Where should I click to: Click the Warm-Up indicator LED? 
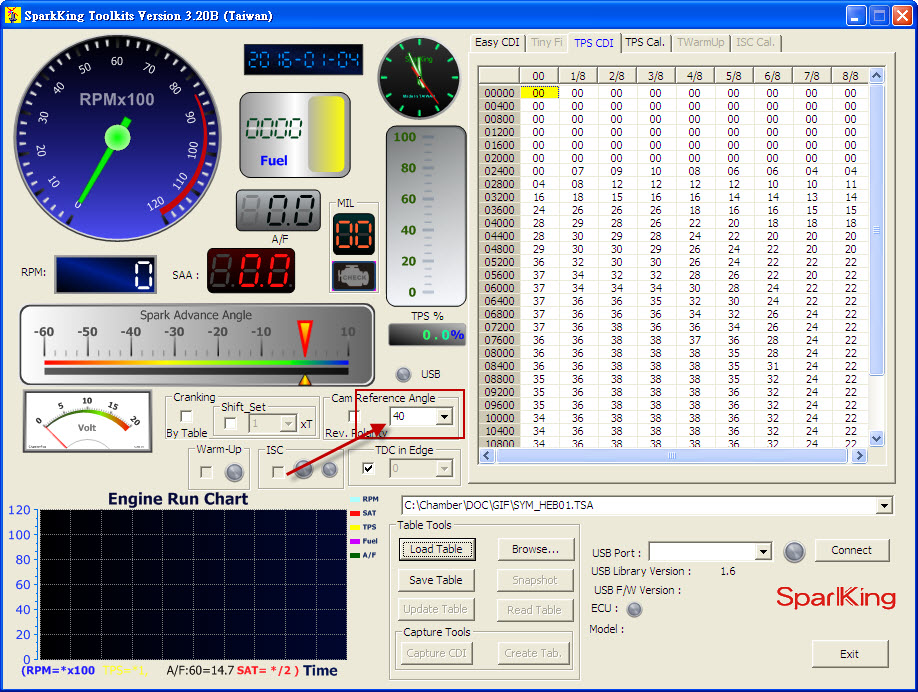click(234, 472)
